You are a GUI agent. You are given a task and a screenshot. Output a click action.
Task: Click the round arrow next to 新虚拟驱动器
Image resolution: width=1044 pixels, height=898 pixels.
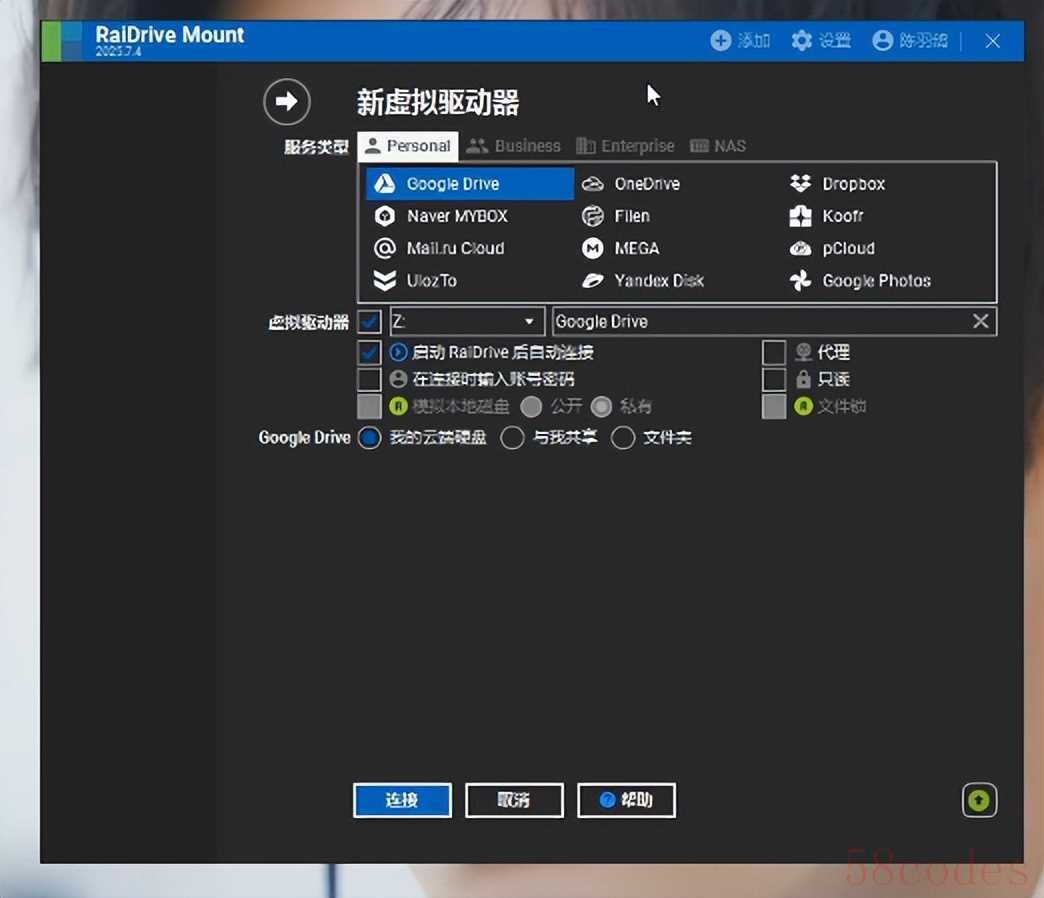[x=287, y=101]
